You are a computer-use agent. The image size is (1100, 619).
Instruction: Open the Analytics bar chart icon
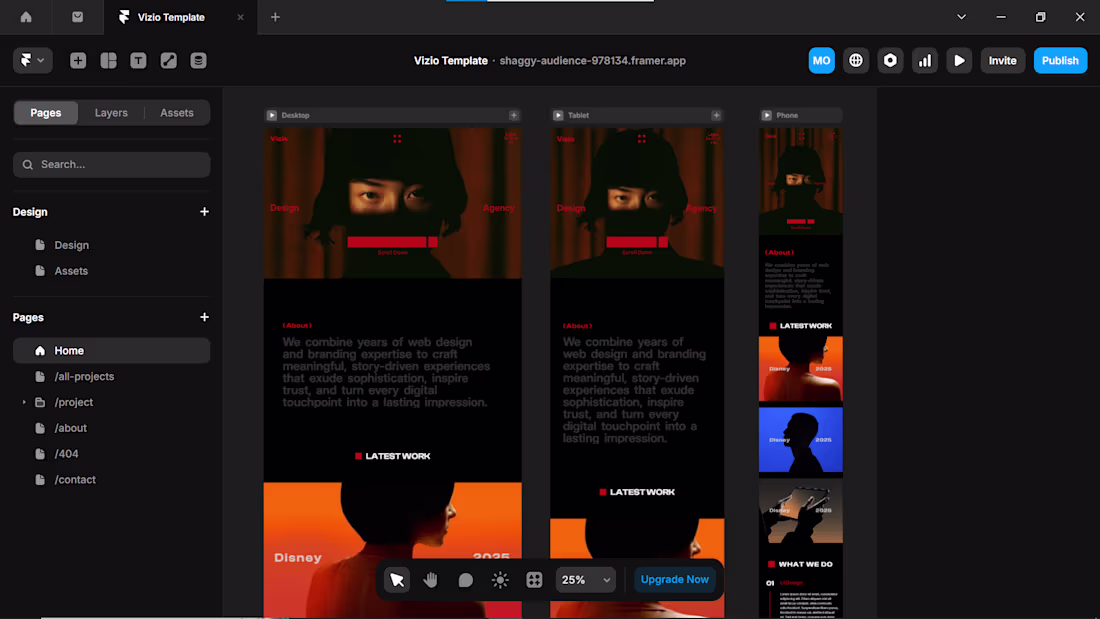coord(924,60)
